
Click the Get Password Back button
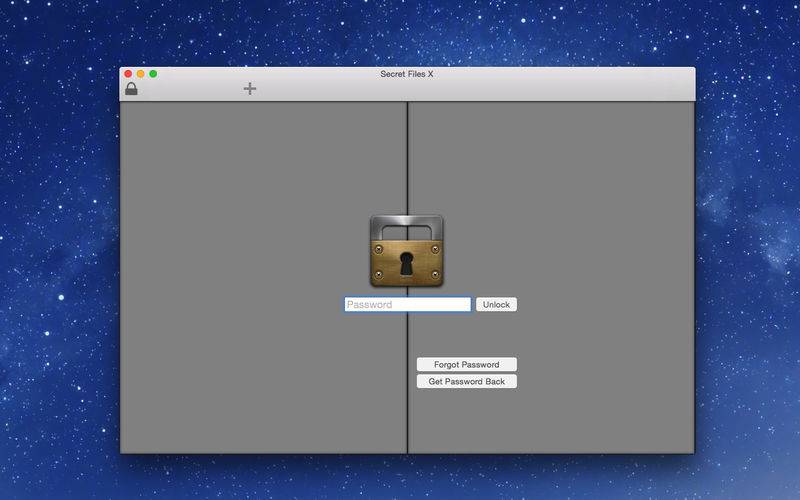[466, 382]
